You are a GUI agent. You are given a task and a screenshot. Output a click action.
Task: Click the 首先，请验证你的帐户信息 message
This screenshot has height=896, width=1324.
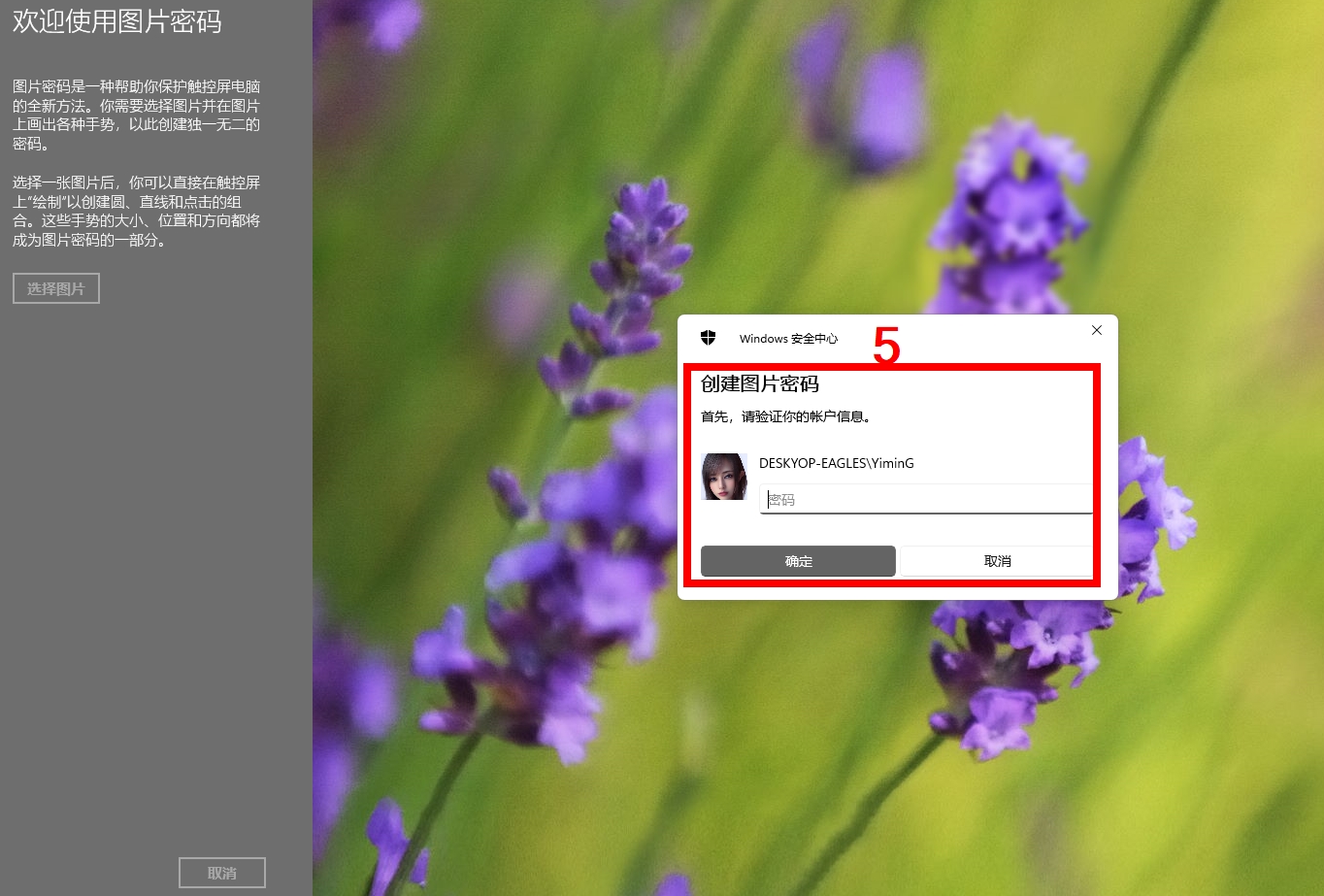tap(786, 416)
